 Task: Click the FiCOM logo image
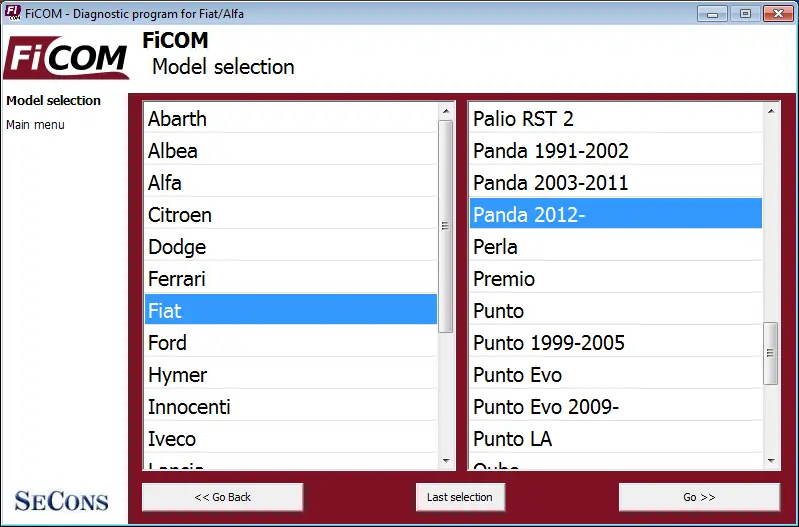66,58
